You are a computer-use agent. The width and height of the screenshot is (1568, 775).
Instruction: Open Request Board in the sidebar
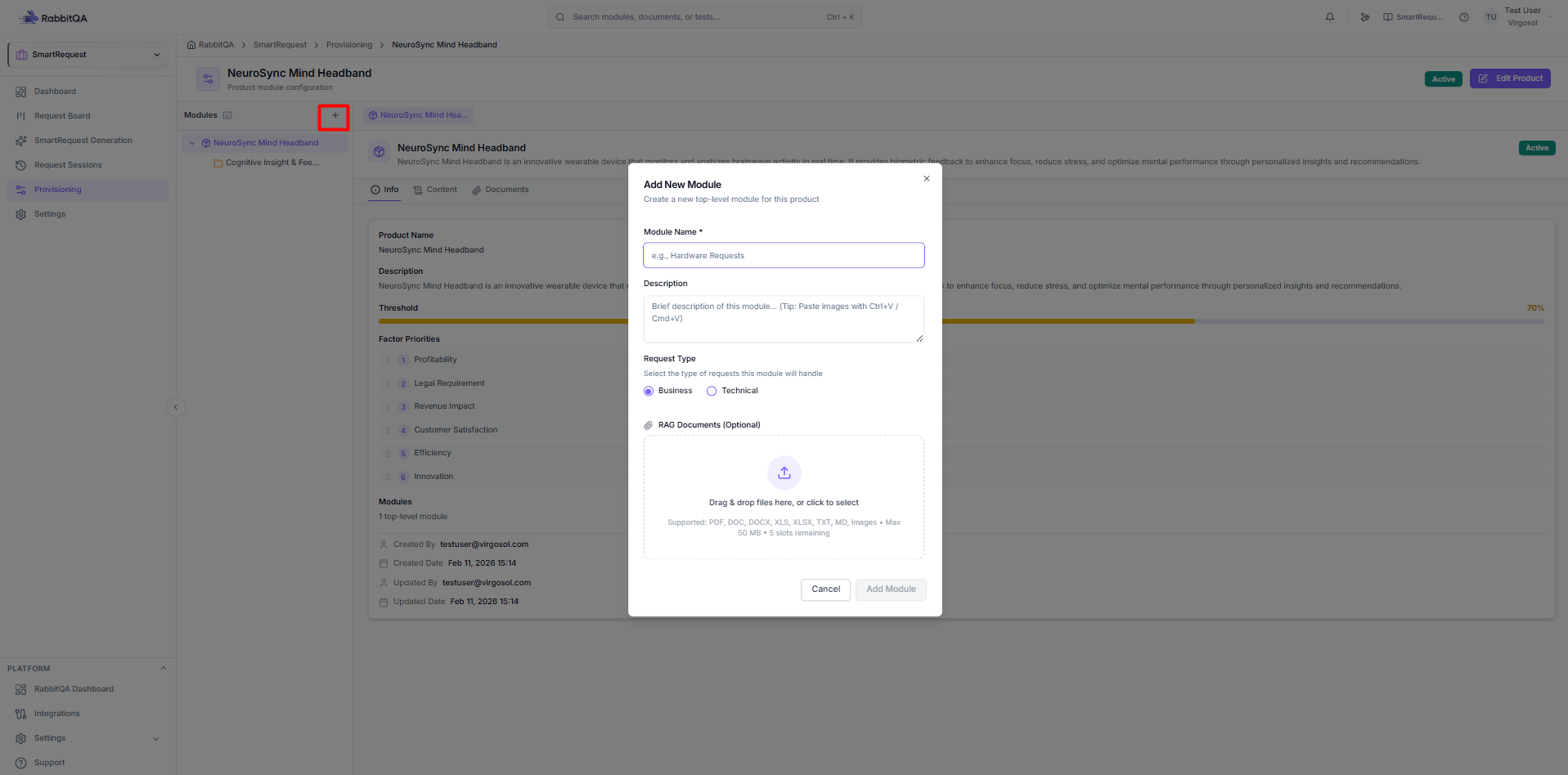[x=88, y=116]
